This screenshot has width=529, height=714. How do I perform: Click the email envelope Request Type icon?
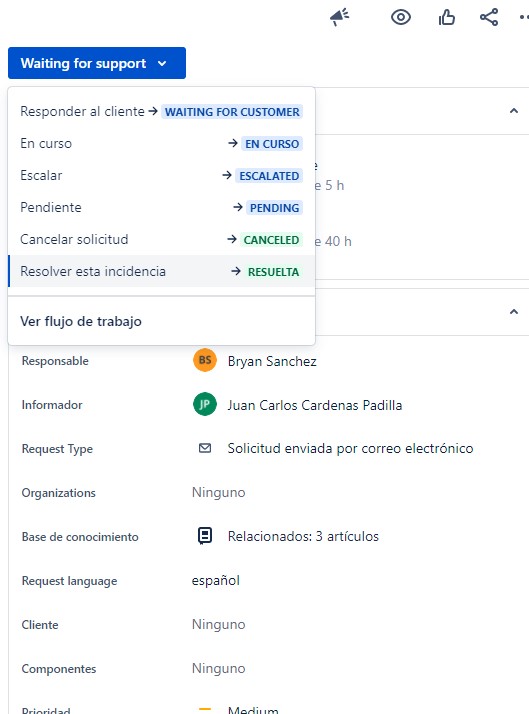click(x=205, y=449)
